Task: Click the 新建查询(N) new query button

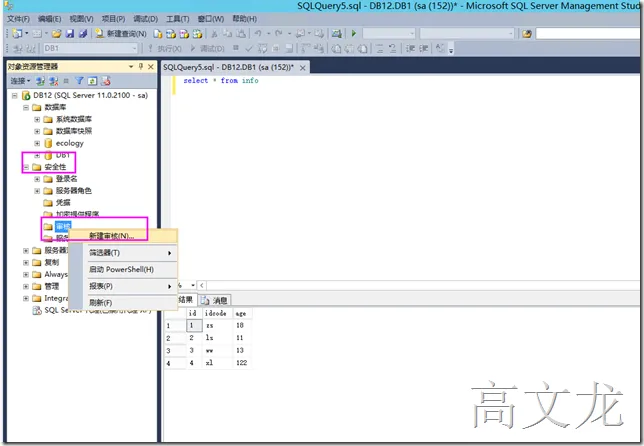Action: (121, 33)
